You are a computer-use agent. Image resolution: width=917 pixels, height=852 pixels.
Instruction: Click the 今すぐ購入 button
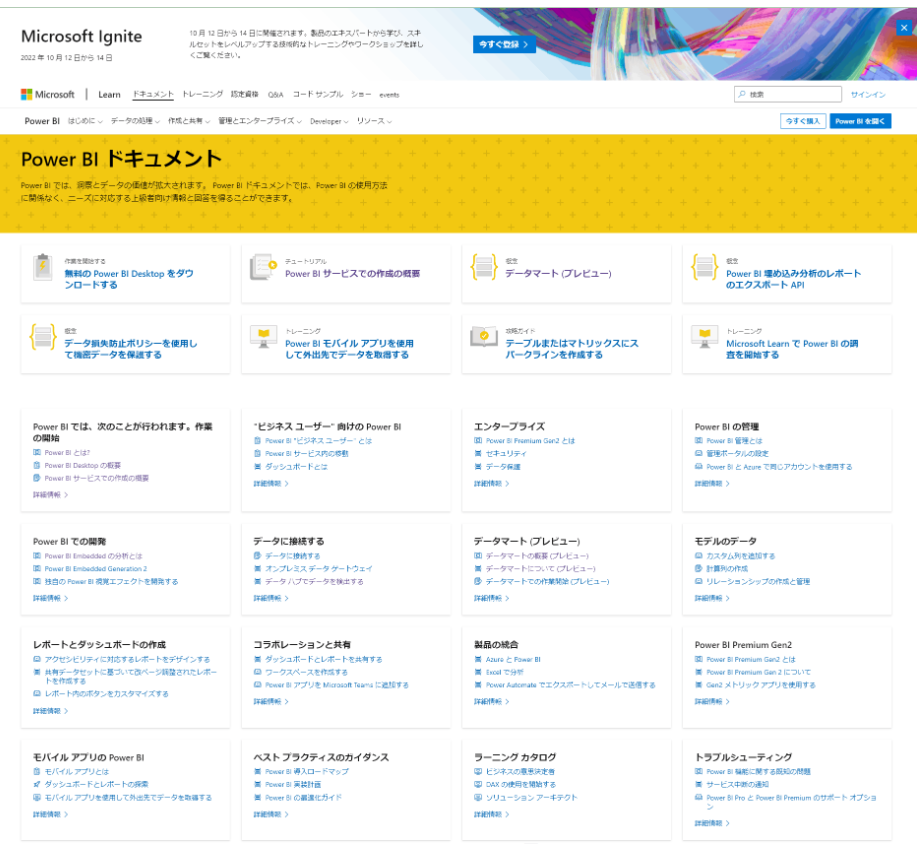[x=803, y=121]
